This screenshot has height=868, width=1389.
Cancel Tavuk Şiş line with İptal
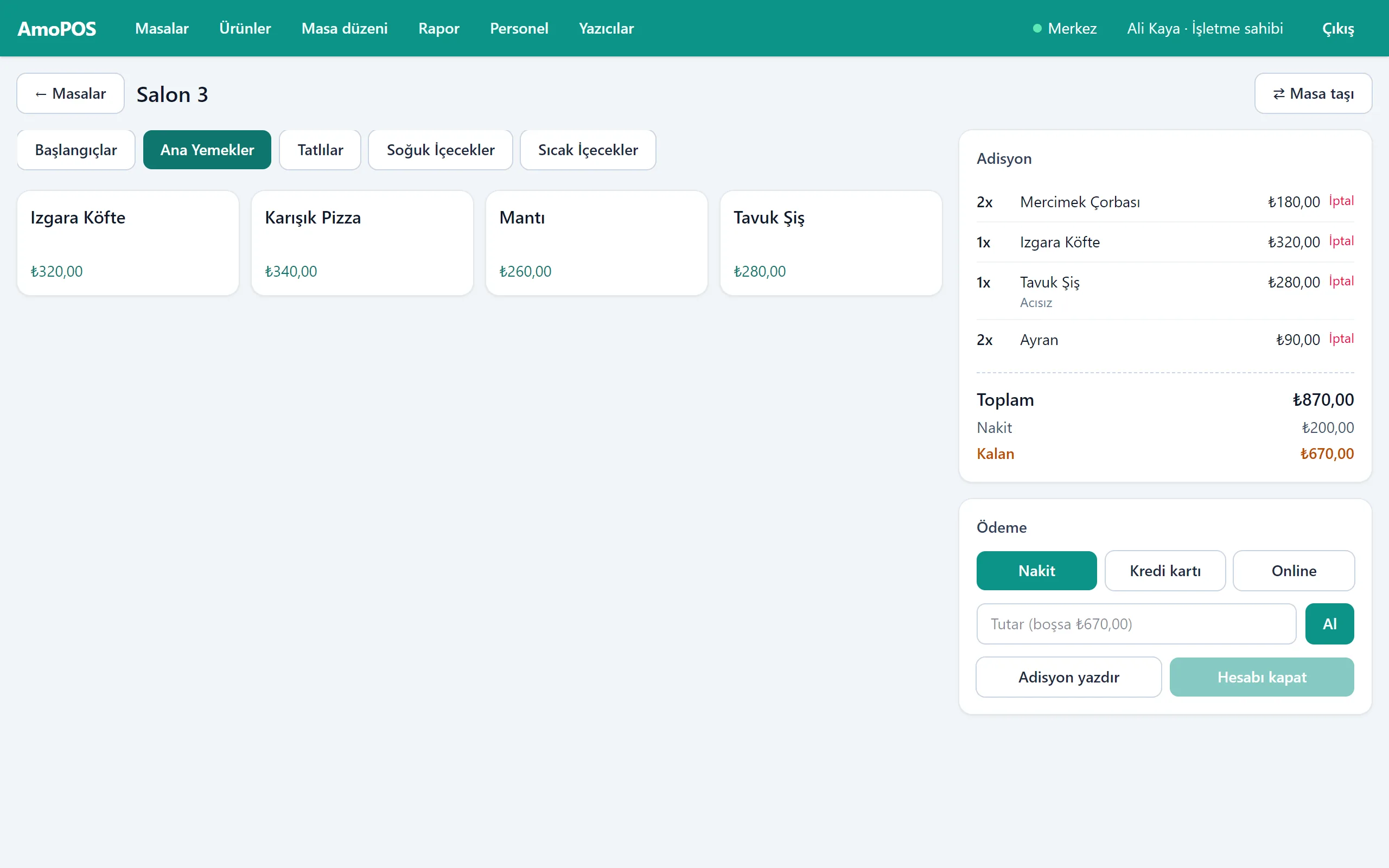coord(1341,282)
